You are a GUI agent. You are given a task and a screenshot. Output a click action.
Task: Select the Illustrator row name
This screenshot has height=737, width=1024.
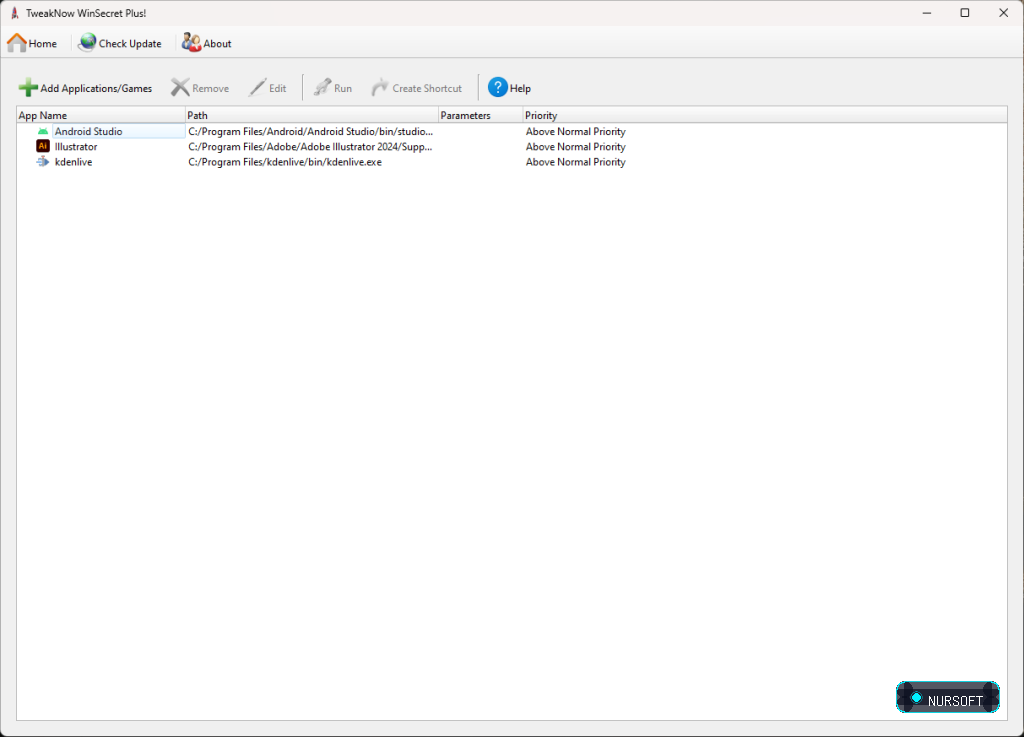76,147
